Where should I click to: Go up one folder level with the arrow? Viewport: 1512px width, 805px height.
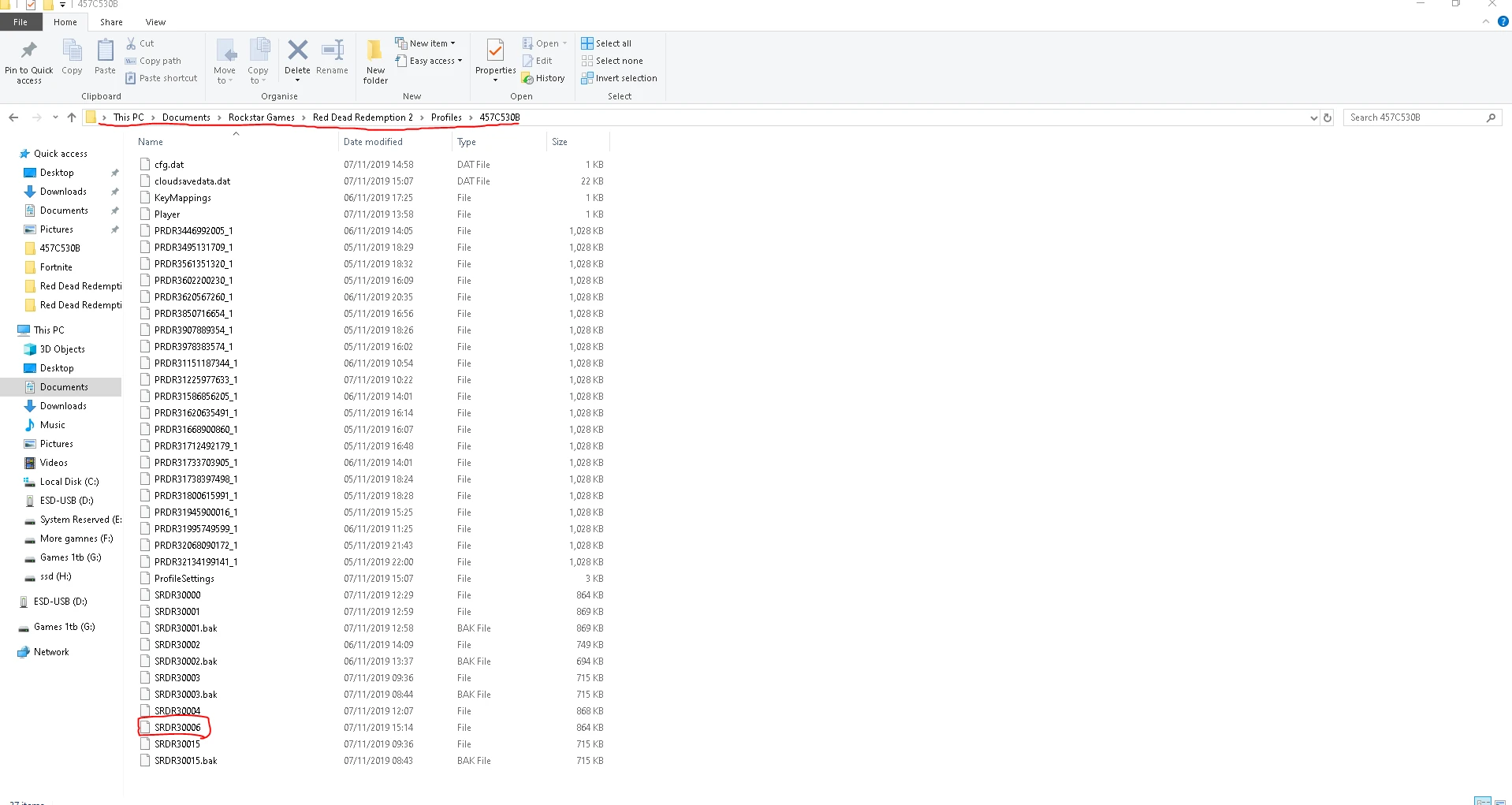click(72, 117)
